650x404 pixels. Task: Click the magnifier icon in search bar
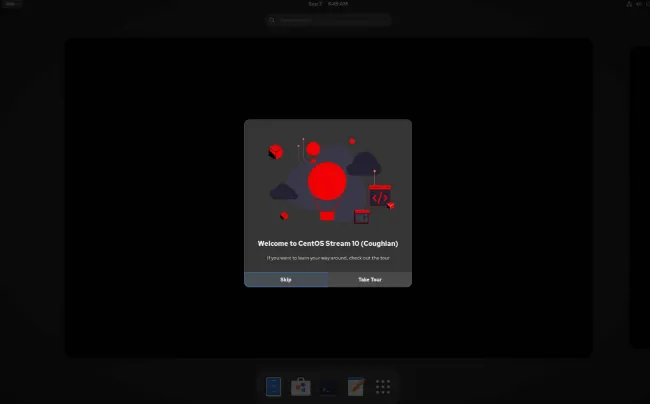click(x=275, y=20)
